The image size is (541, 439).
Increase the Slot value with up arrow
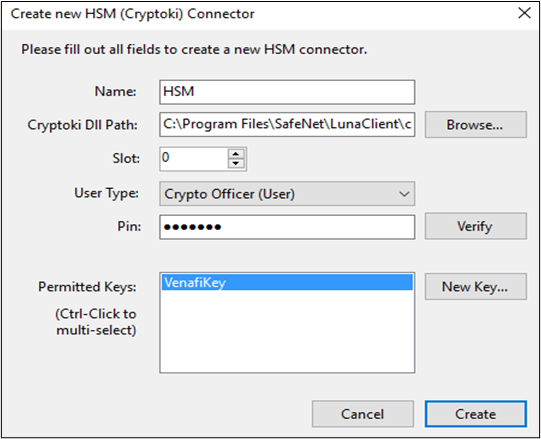click(236, 154)
